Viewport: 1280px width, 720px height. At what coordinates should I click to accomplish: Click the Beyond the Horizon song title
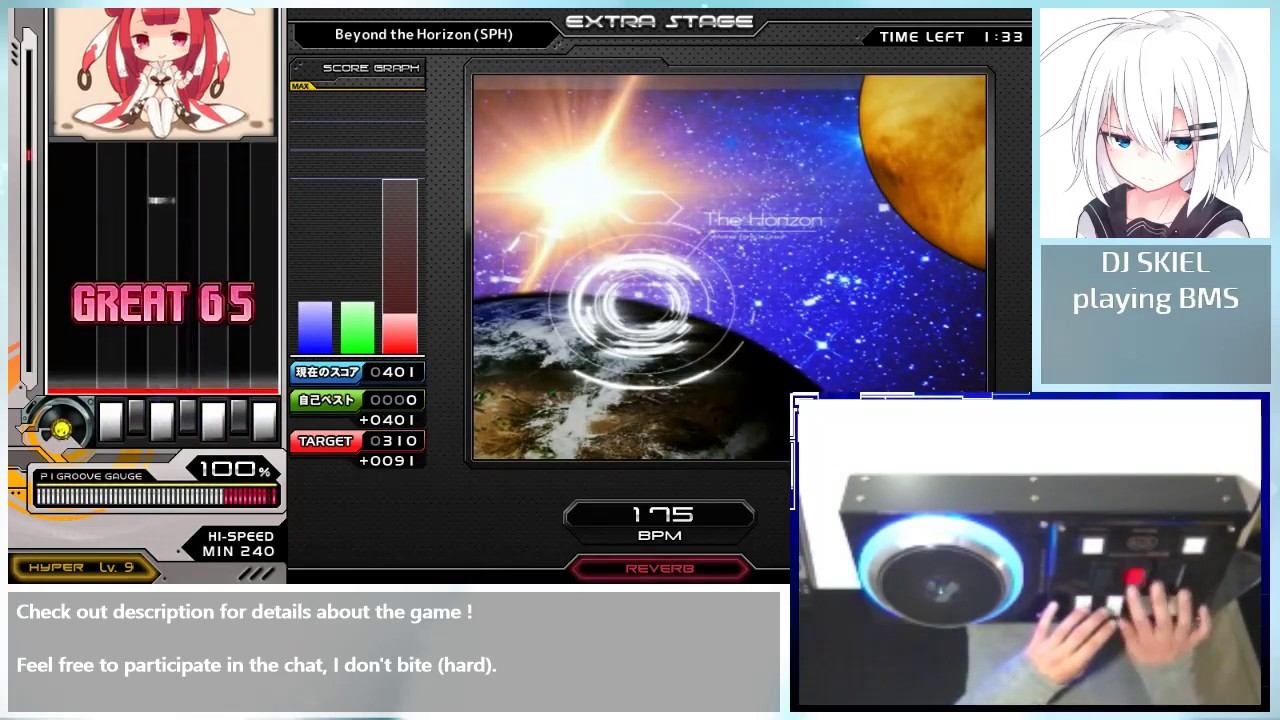(x=424, y=34)
